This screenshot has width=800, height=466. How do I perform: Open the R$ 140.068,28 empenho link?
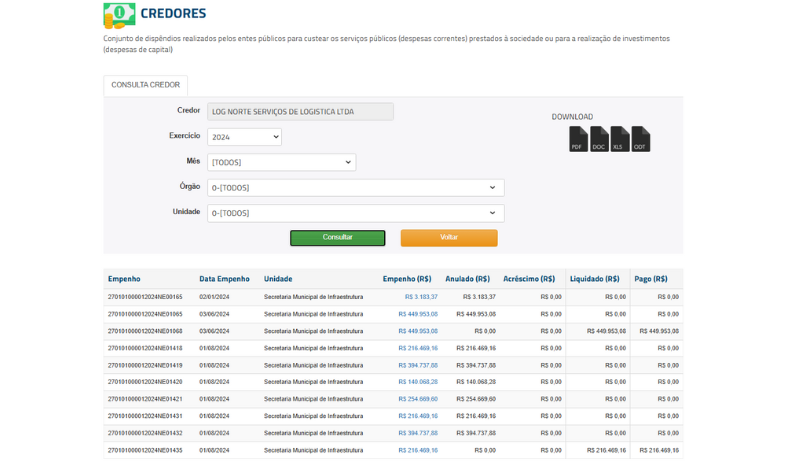pos(418,382)
